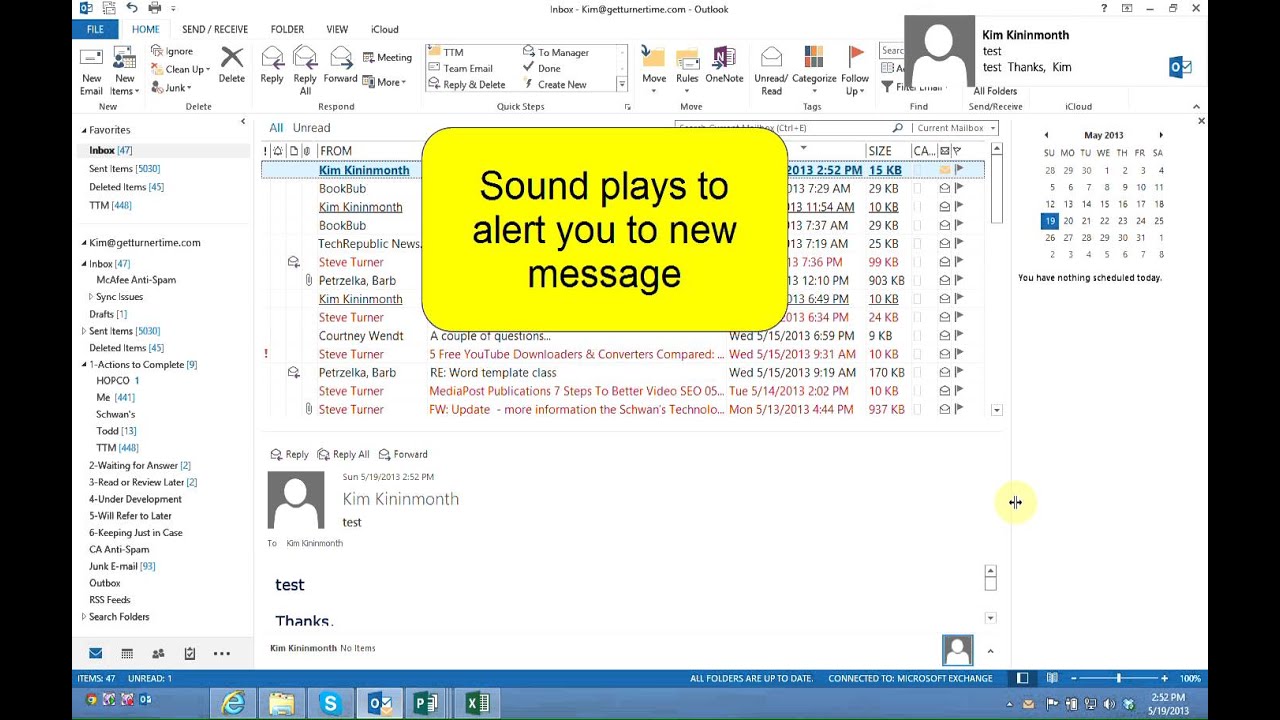Screen dimensions: 1280x720
Task: Show All messages filter
Action: [276, 128]
